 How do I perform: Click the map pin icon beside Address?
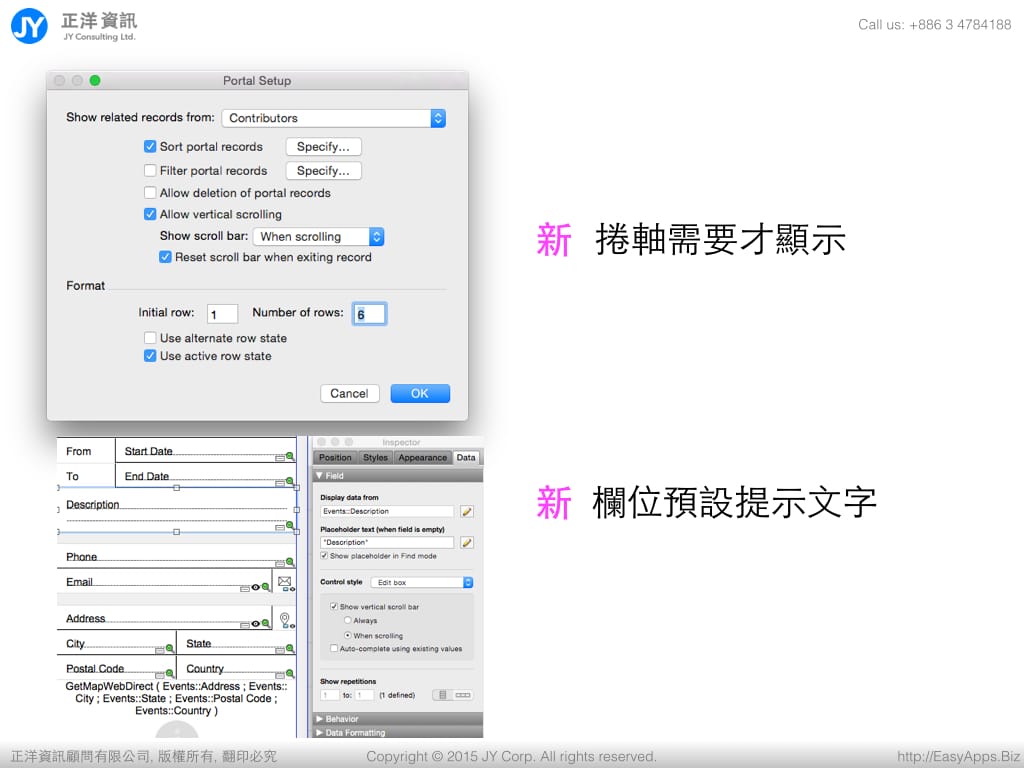284,619
